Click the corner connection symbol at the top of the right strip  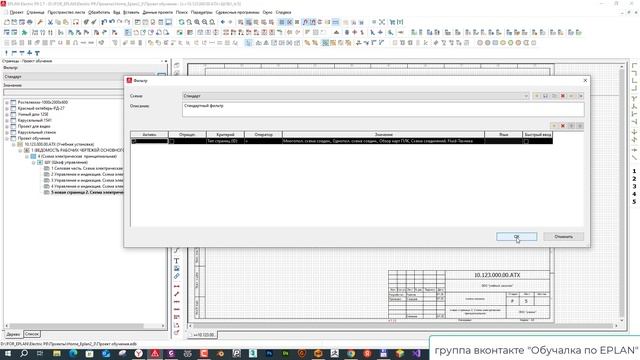coord(634,65)
